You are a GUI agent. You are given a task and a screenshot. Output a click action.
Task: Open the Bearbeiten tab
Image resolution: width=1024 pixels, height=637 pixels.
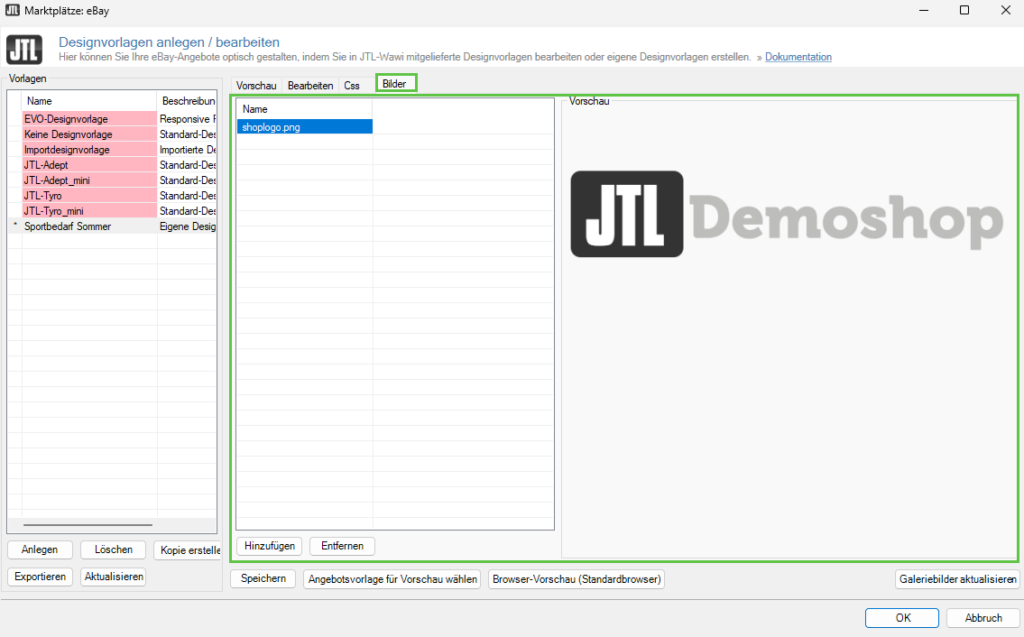(x=310, y=86)
